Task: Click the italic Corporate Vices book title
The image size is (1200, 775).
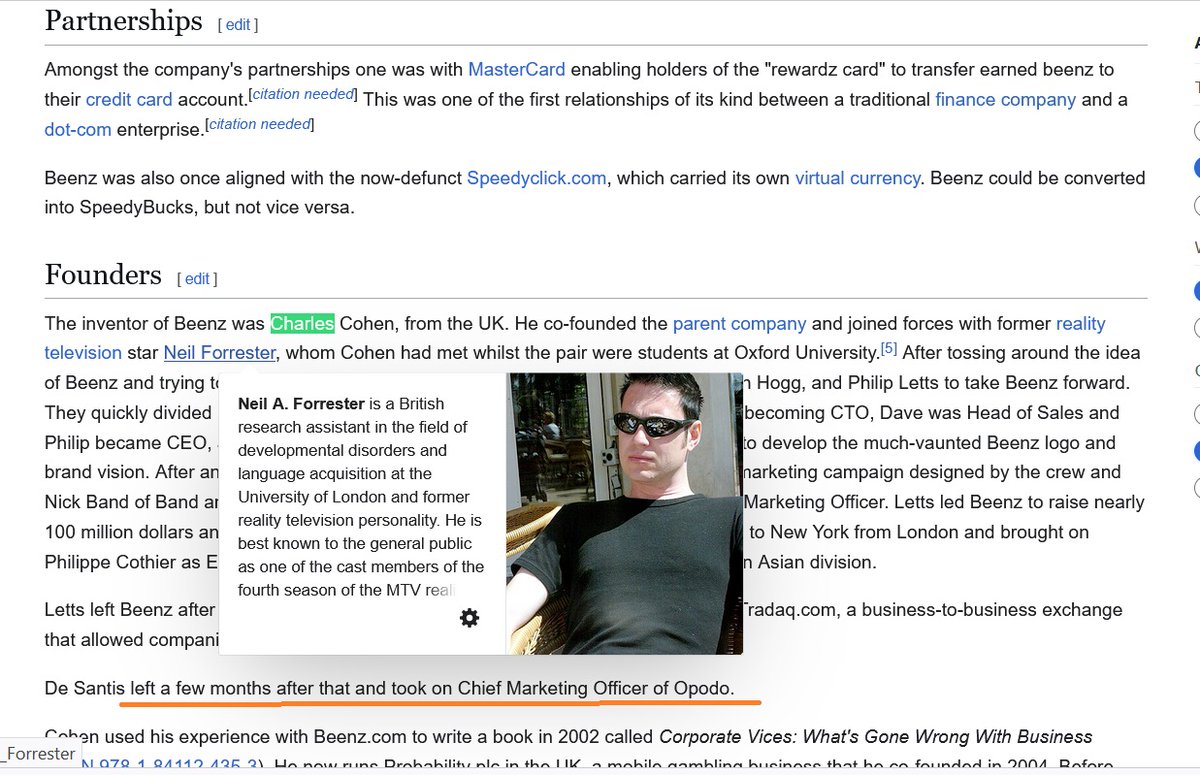Action: click(876, 737)
